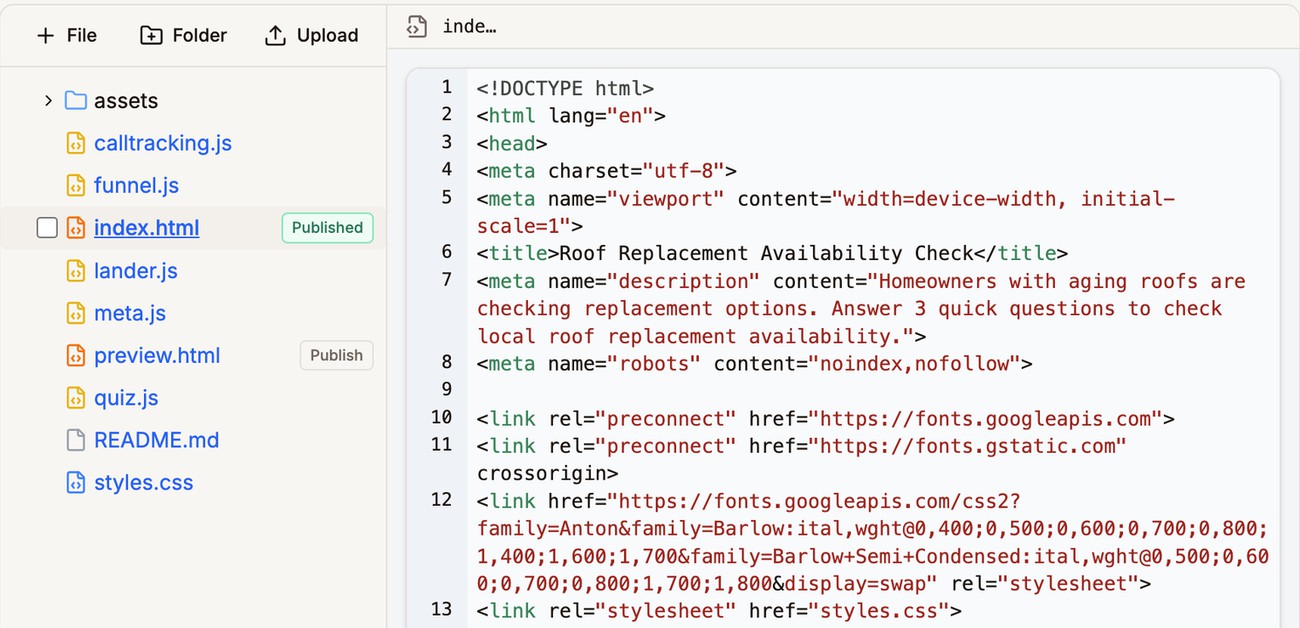This screenshot has width=1300, height=628.
Task: Tick the checkbox beside index.html
Action: [47, 228]
